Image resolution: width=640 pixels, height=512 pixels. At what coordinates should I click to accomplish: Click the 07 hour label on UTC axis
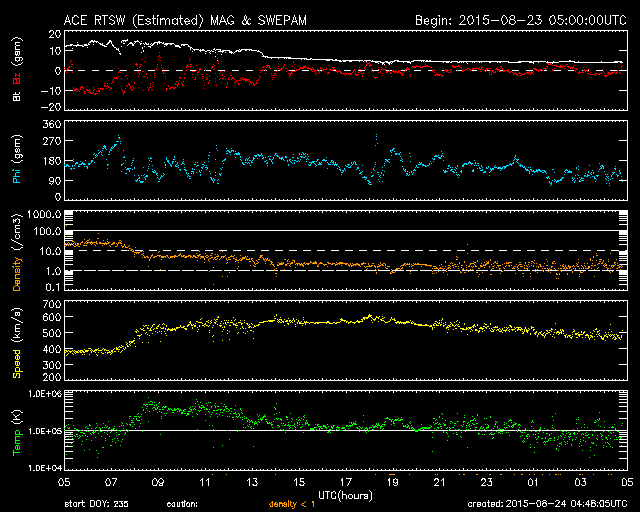click(111, 482)
